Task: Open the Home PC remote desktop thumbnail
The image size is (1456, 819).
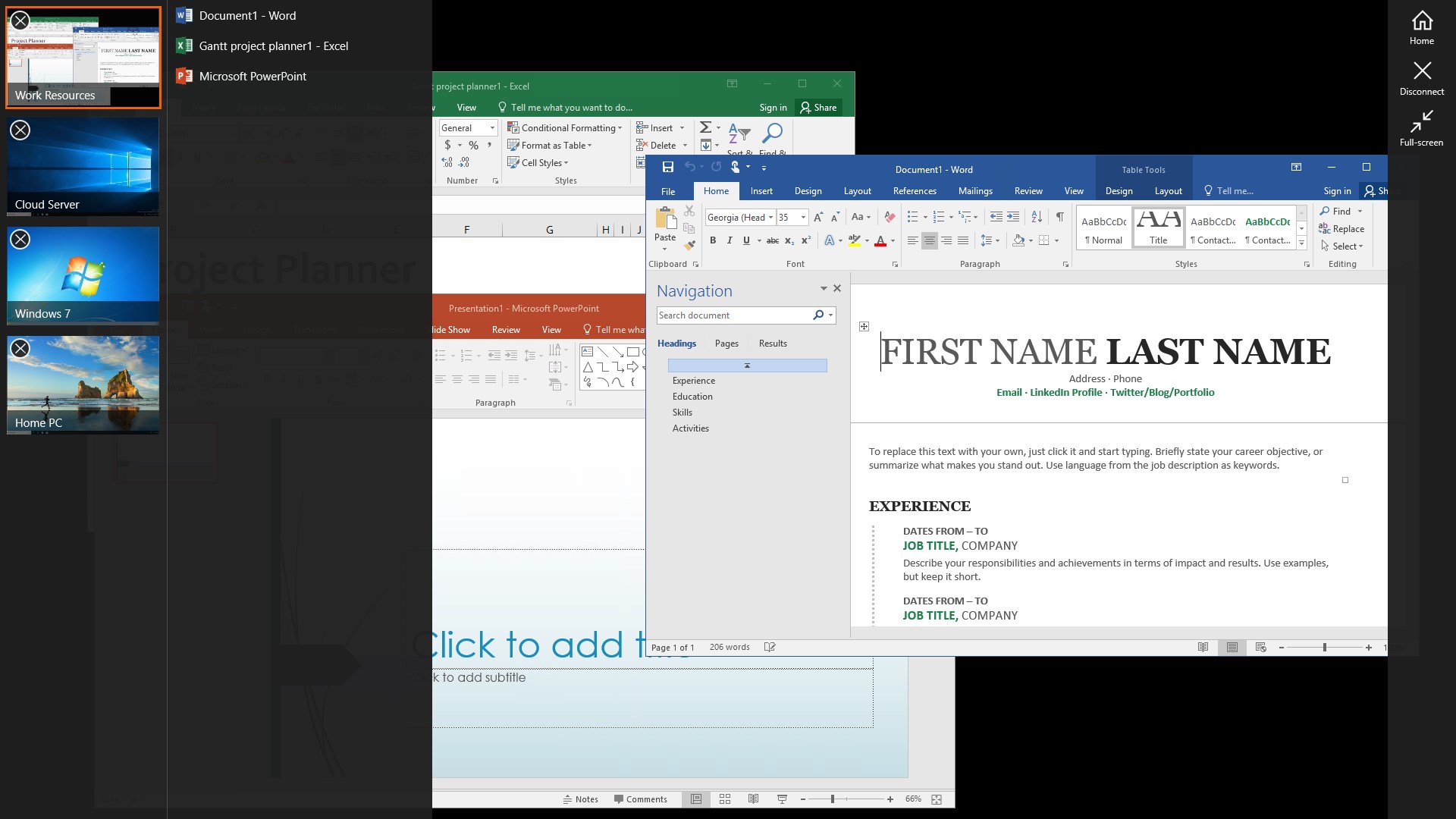Action: click(83, 384)
